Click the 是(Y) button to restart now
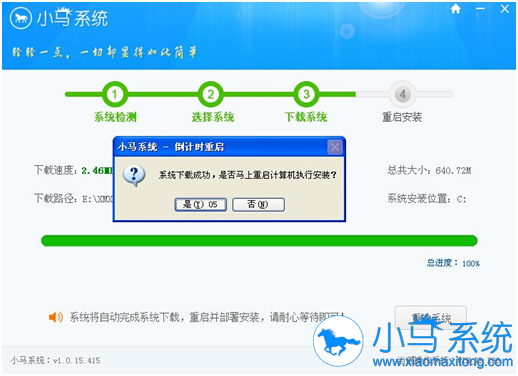The width and height of the screenshot is (518, 376). [x=201, y=204]
